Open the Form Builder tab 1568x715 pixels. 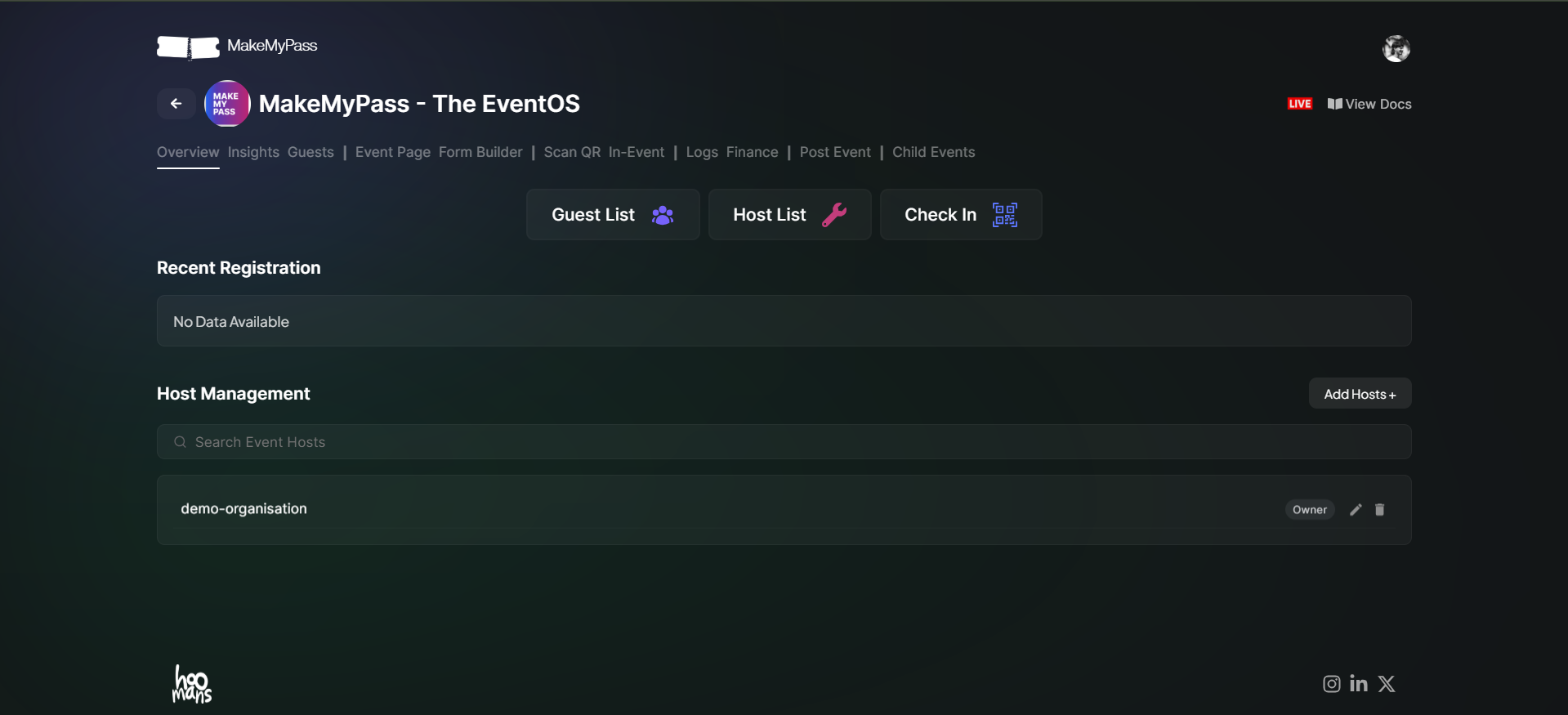480,152
